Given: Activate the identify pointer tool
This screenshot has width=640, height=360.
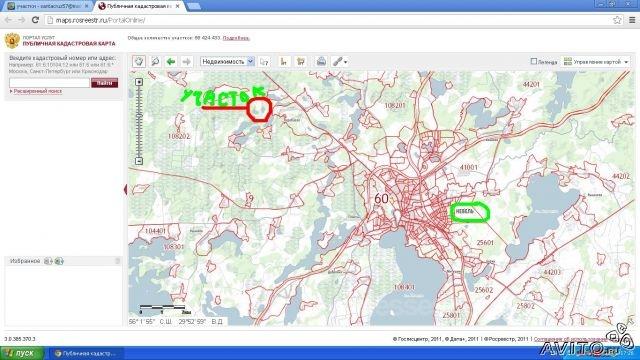Looking at the screenshot, I should point(264,62).
